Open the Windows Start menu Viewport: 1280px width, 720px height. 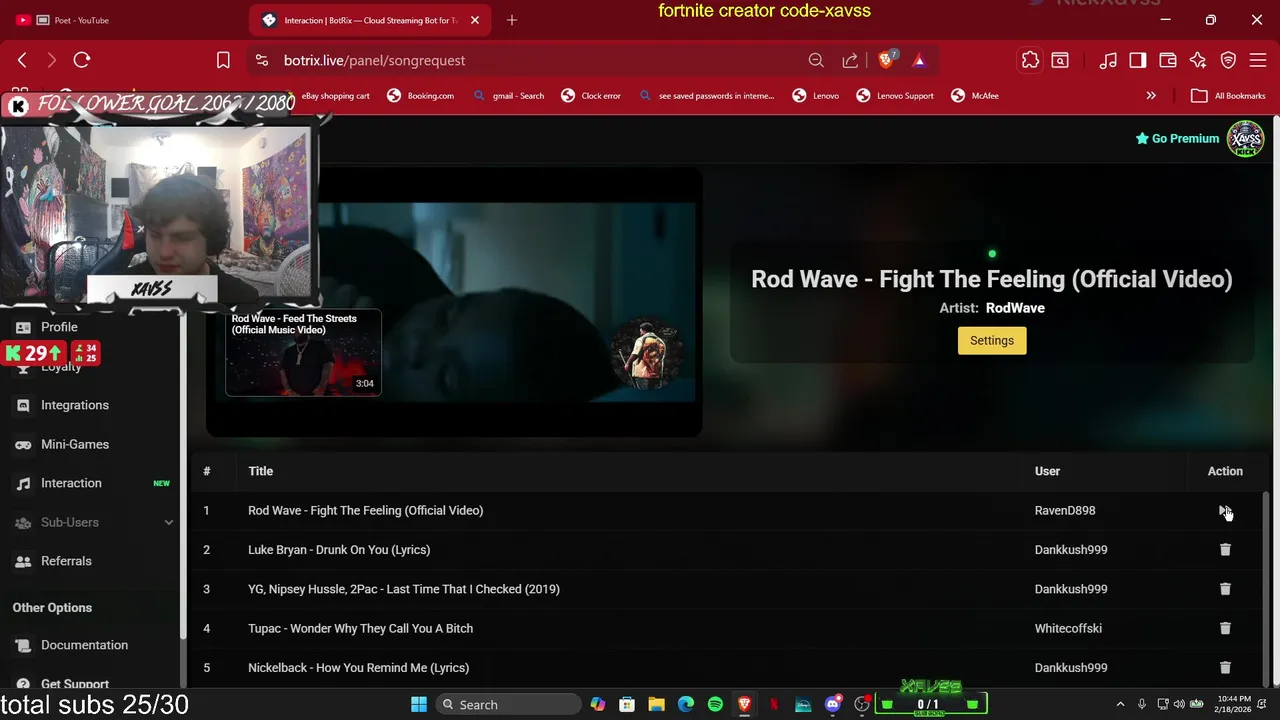coord(418,704)
